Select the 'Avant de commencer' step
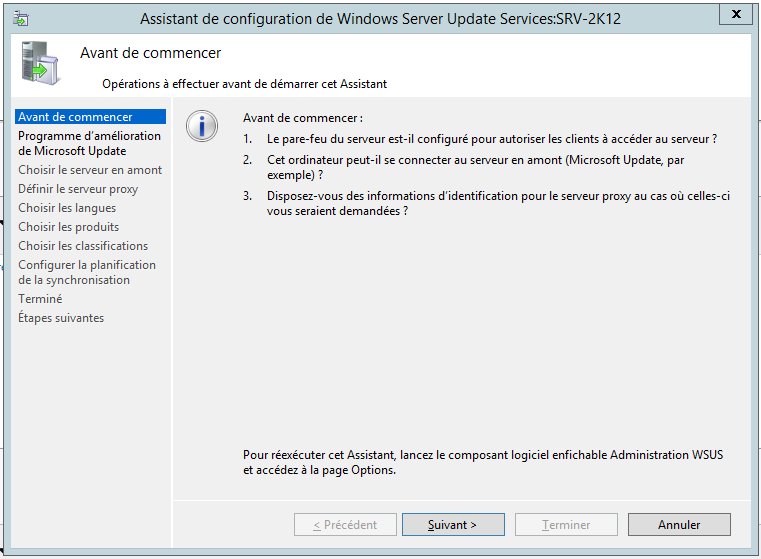 pos(90,117)
